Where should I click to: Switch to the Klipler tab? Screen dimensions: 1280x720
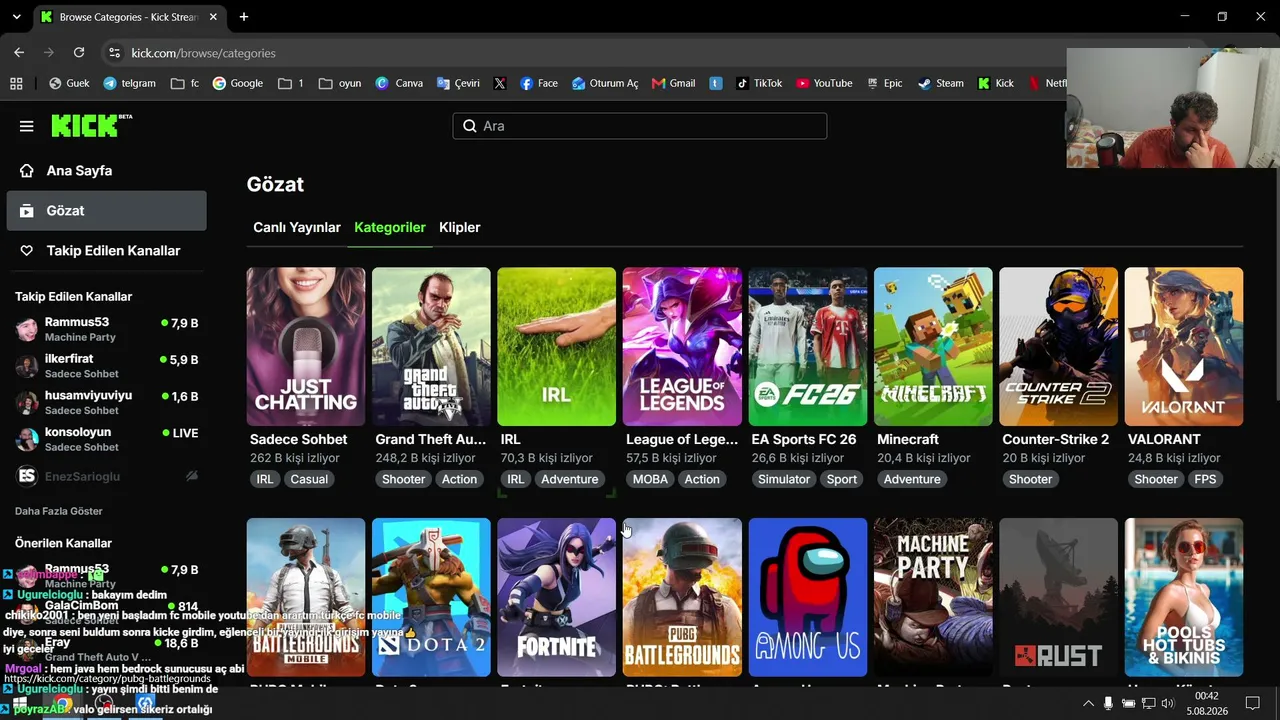click(x=460, y=227)
